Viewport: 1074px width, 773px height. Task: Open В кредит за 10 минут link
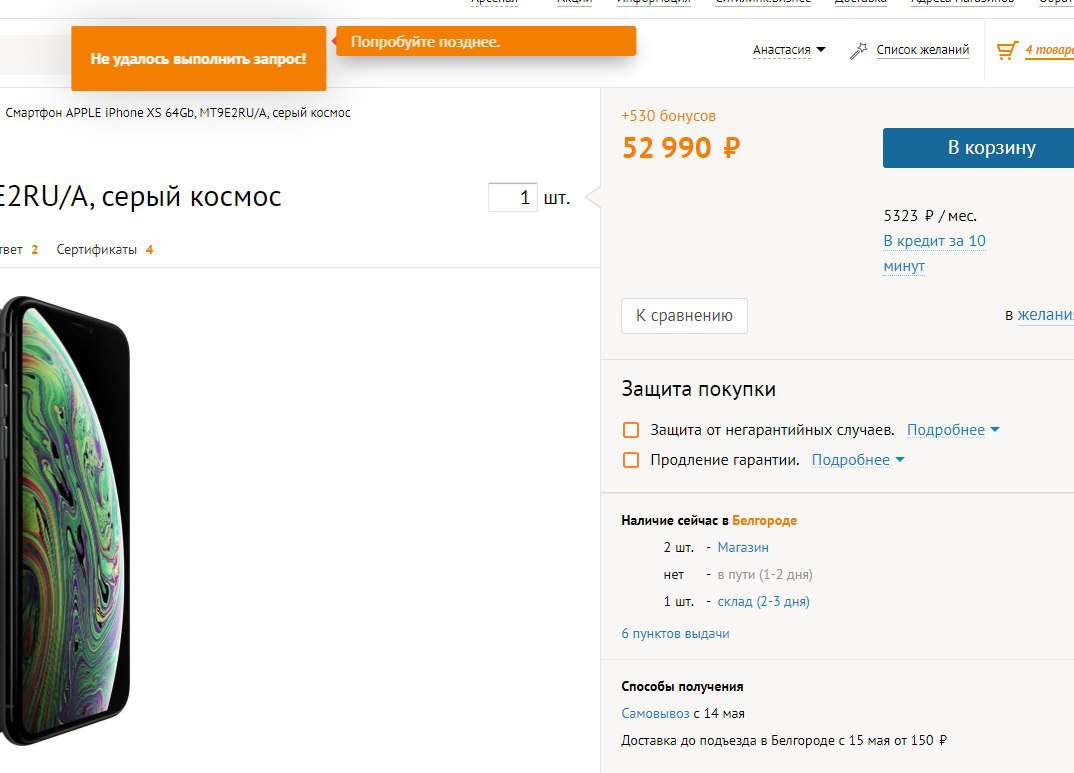point(934,253)
